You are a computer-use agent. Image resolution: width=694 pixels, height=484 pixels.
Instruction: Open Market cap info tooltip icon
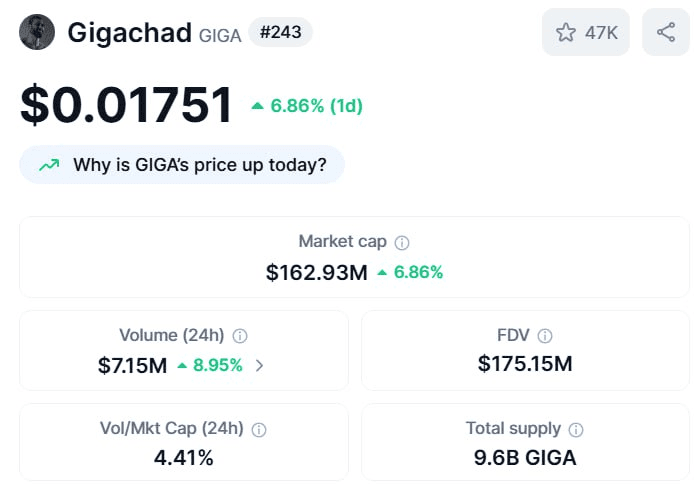[x=402, y=242]
